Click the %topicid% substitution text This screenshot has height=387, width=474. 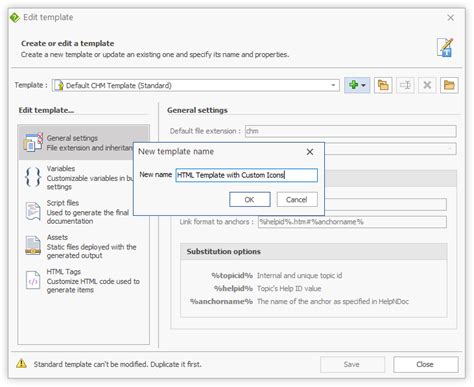pyautogui.click(x=232, y=276)
